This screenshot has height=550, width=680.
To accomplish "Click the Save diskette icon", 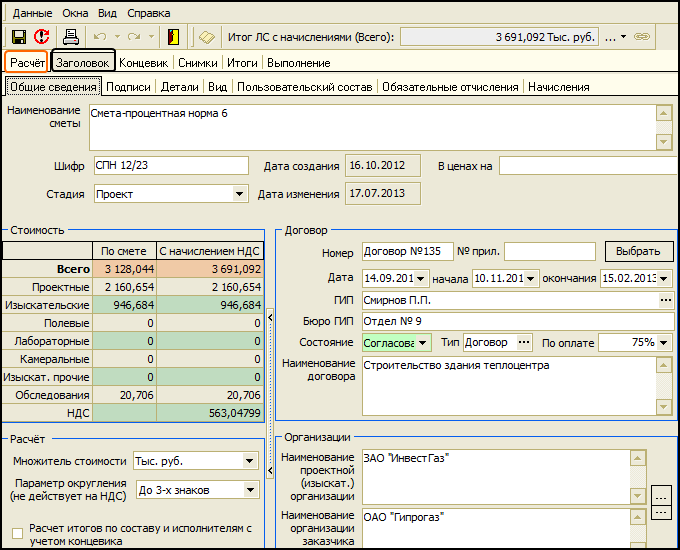I will pyautogui.click(x=18, y=37).
